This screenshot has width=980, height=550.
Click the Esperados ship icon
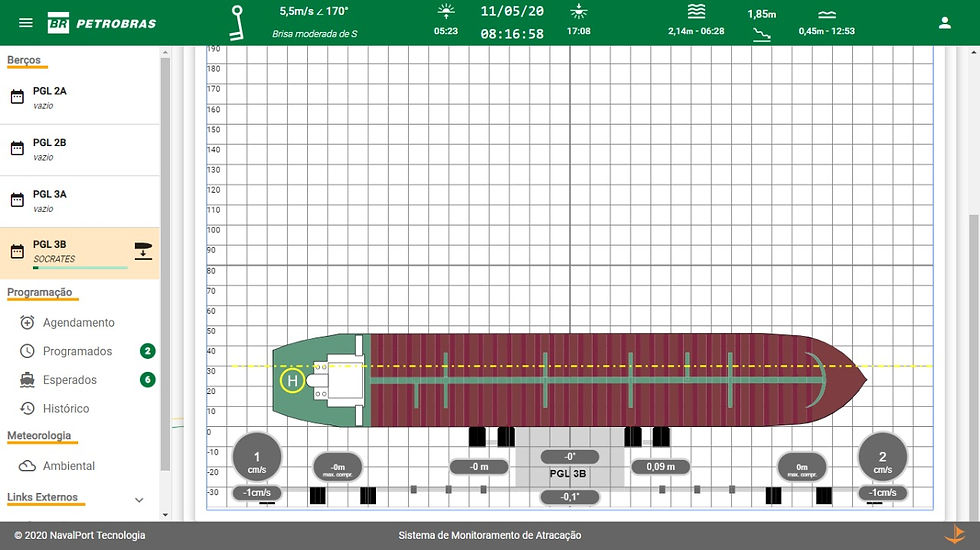tap(27, 379)
